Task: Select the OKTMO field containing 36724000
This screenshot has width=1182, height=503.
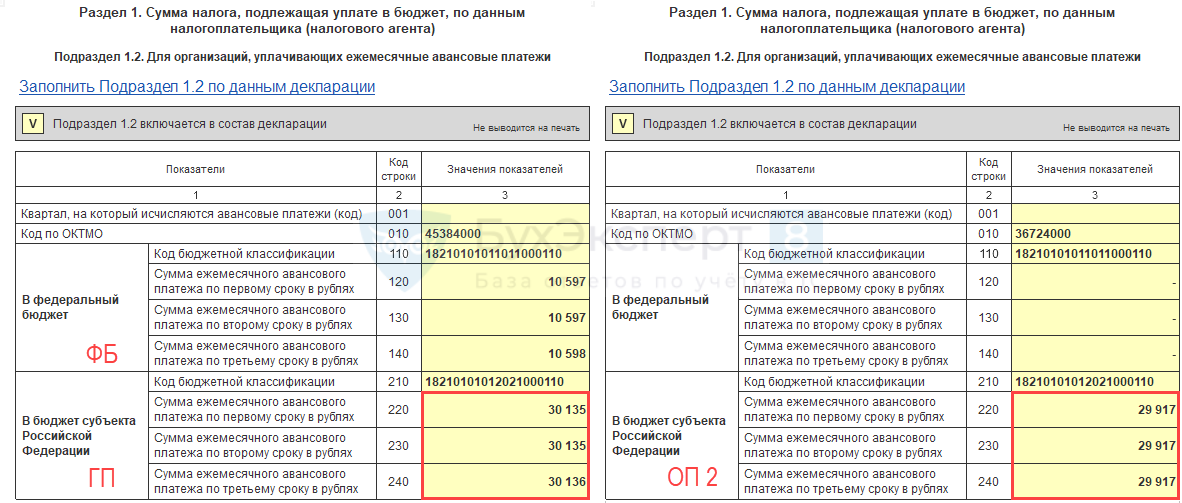Action: (1095, 234)
